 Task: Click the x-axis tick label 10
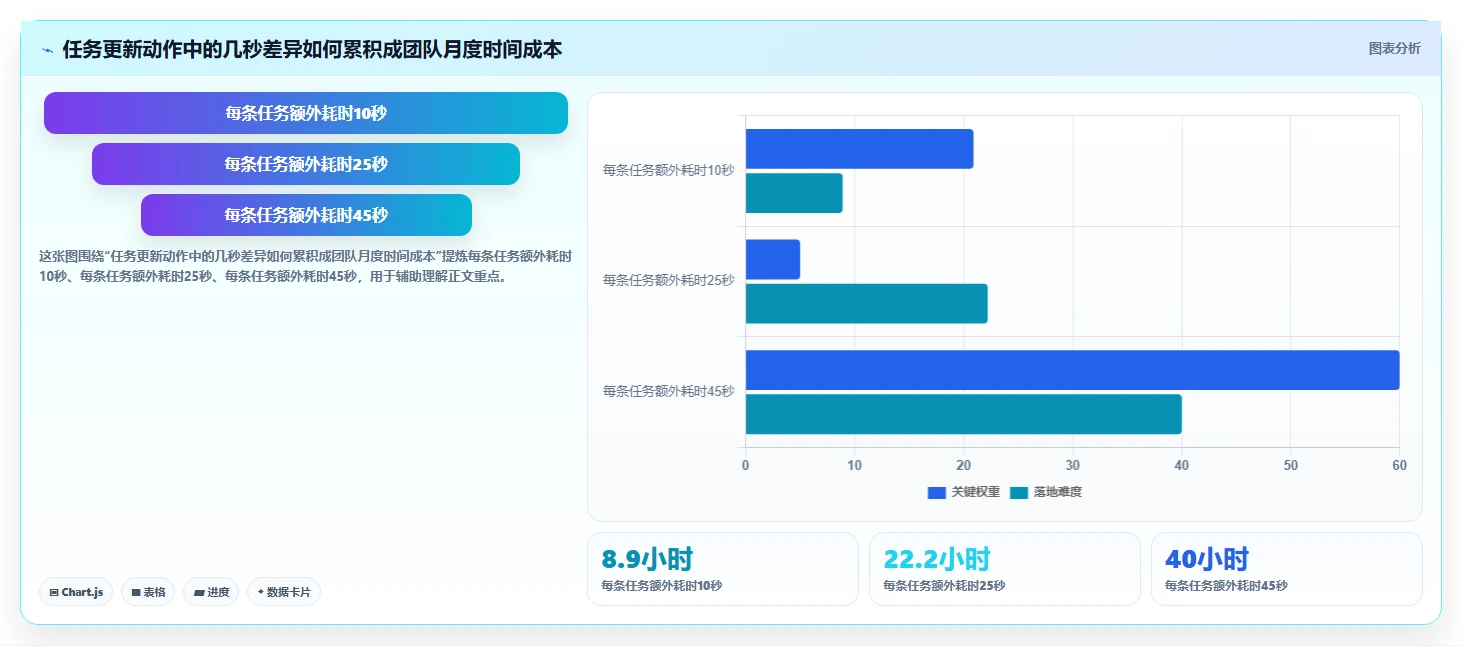[x=854, y=465]
